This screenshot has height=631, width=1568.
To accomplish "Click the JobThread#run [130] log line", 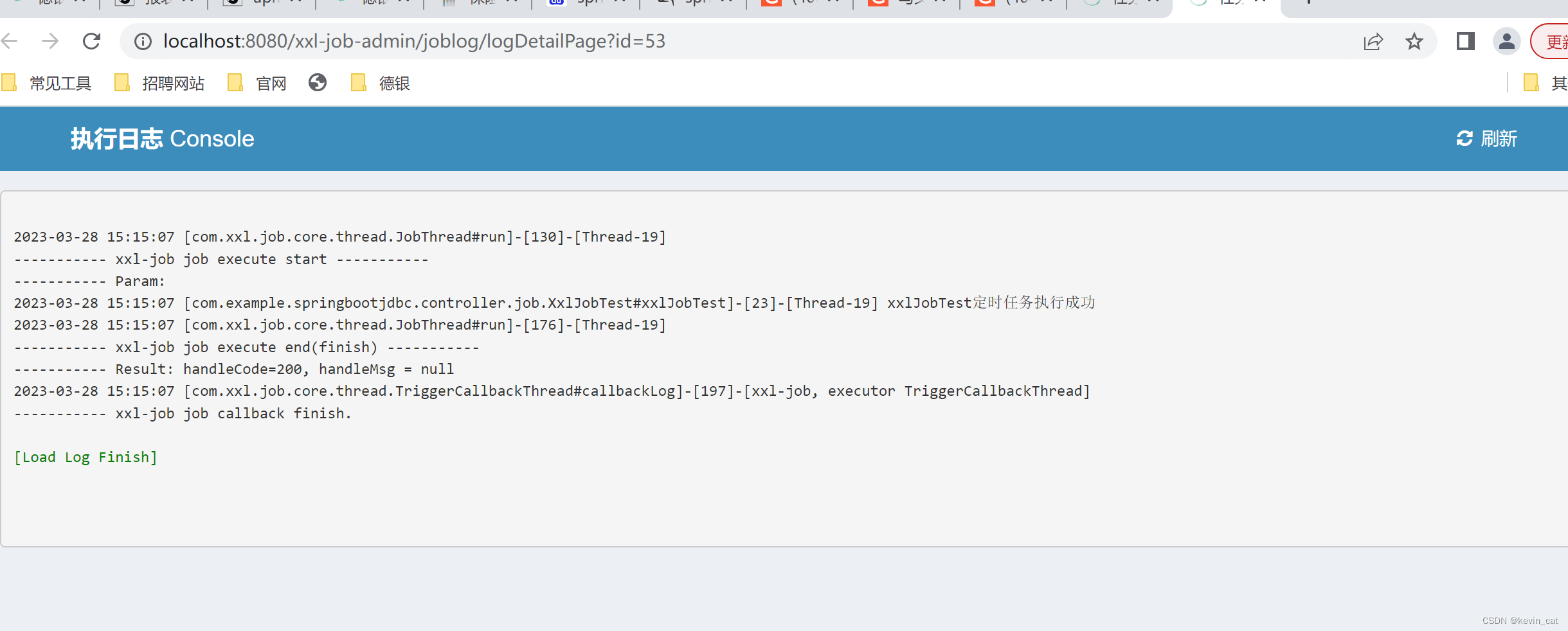I will pos(340,237).
